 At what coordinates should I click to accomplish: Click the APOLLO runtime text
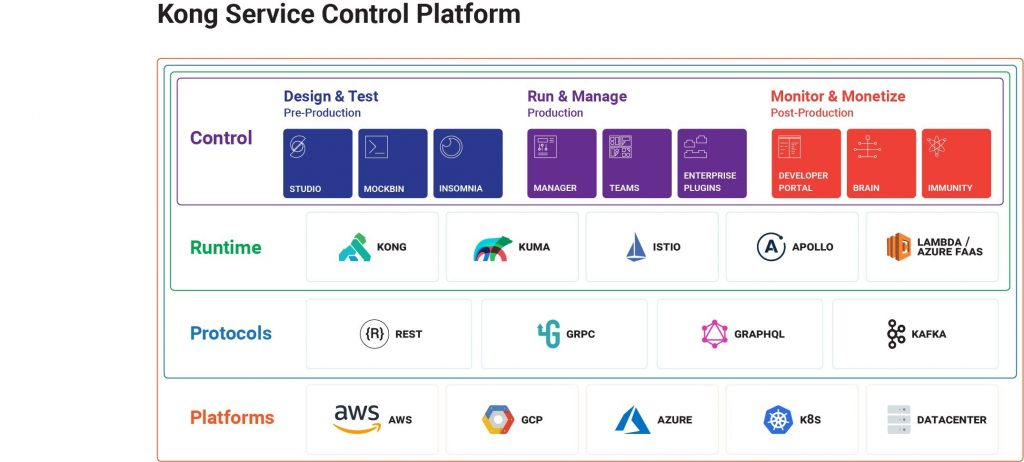pos(812,247)
